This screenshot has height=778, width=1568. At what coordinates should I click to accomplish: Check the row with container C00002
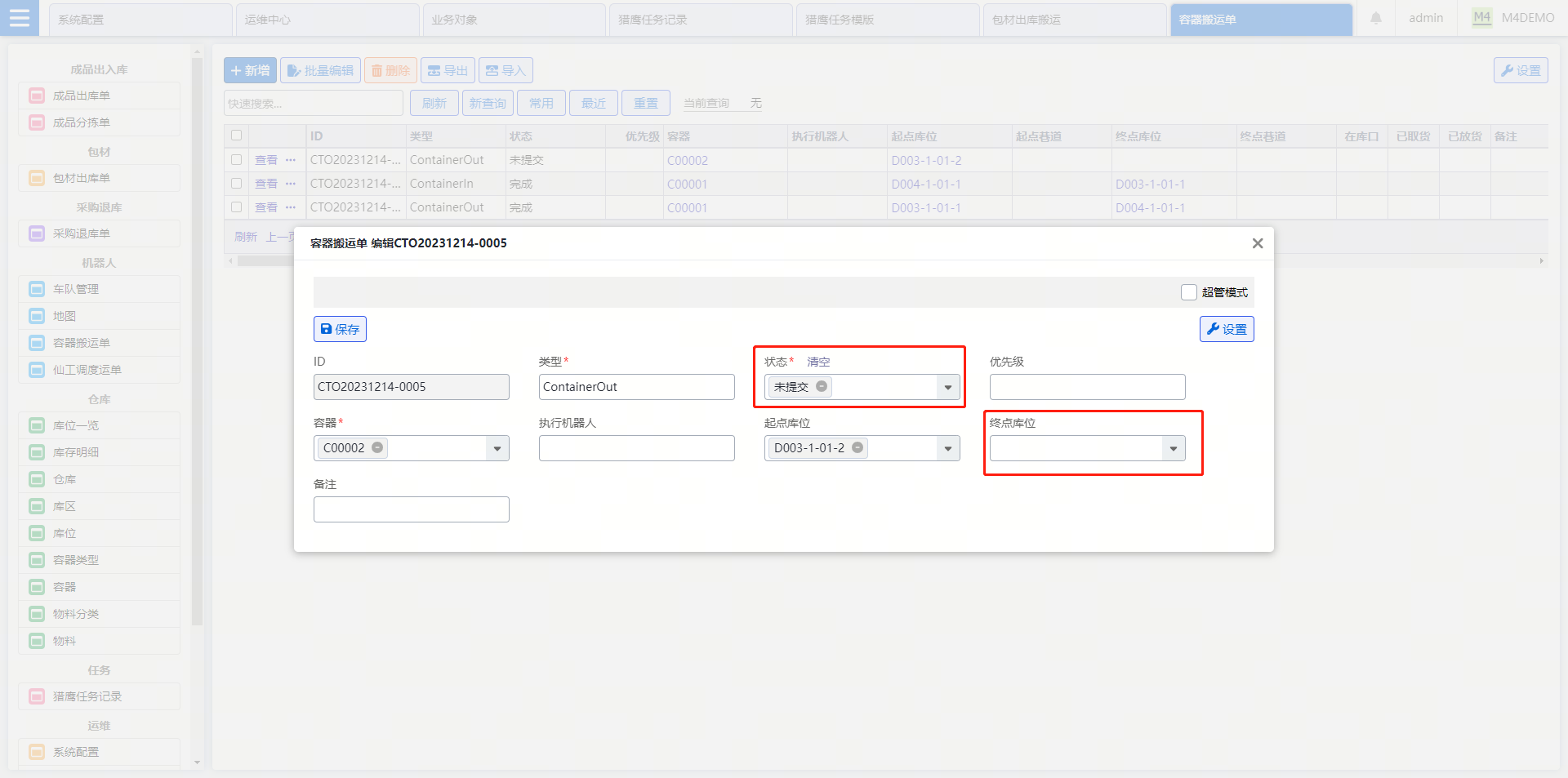(236, 160)
